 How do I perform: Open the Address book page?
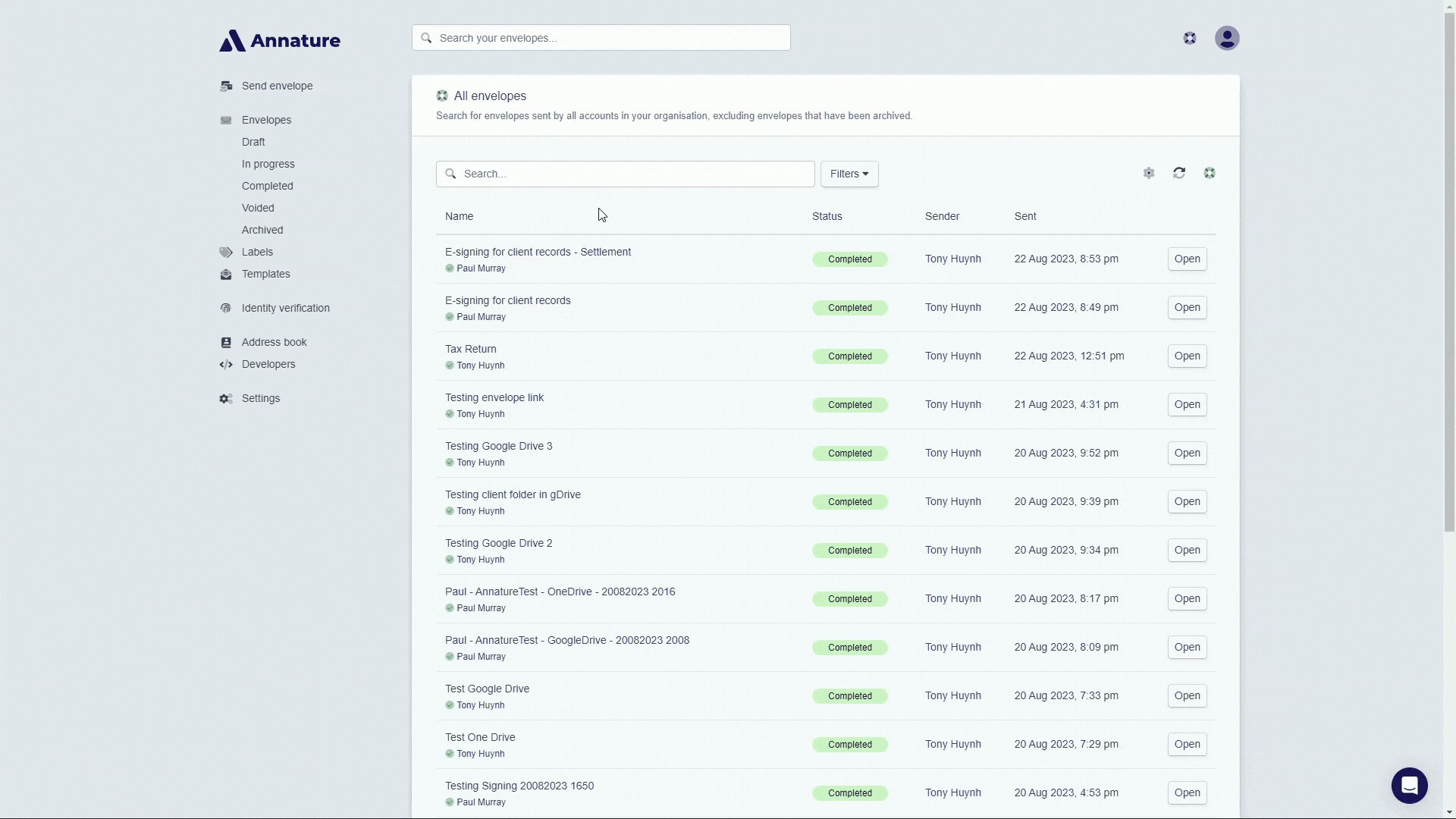tap(275, 343)
